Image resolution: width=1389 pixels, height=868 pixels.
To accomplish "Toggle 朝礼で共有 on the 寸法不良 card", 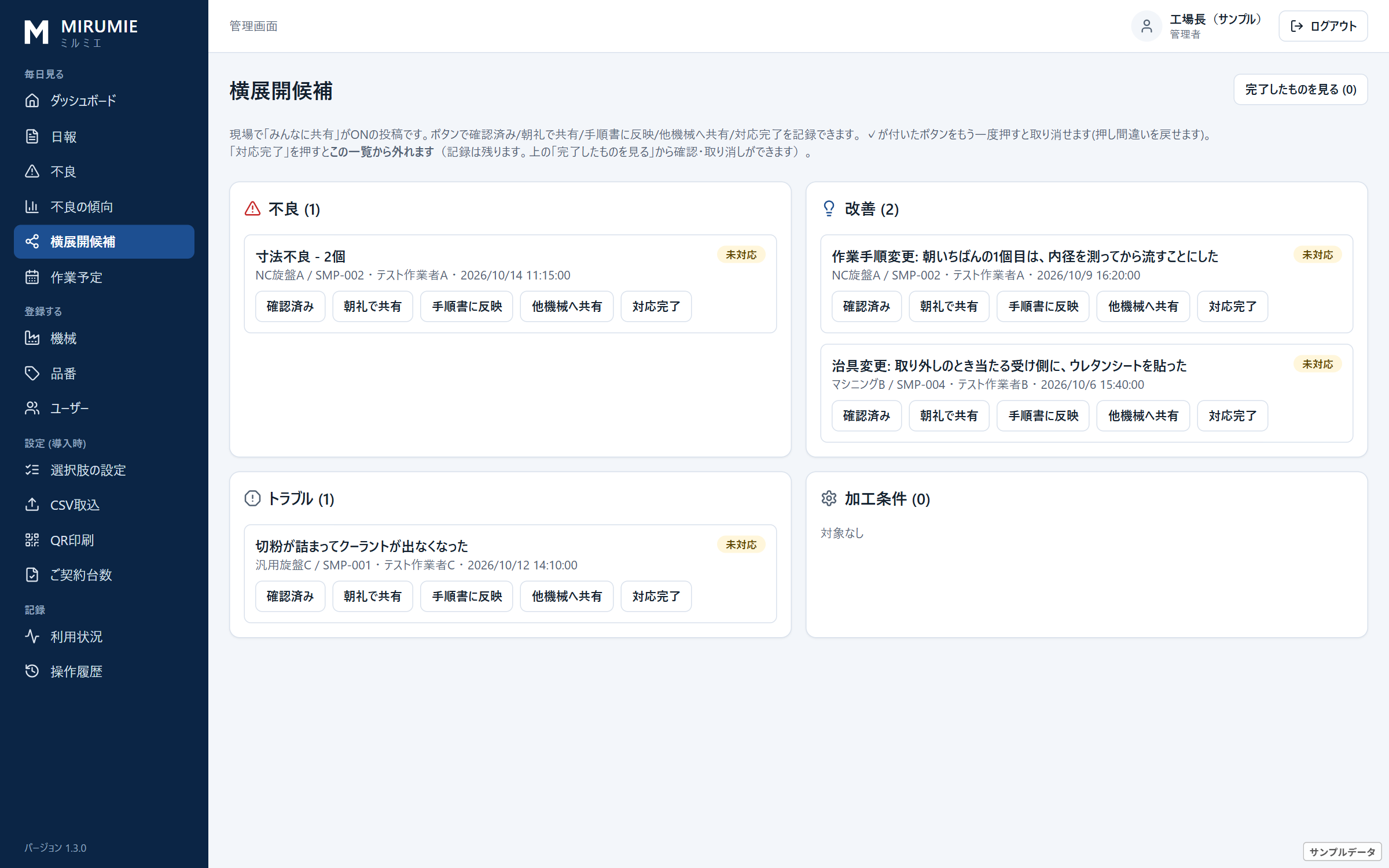I will (x=373, y=306).
